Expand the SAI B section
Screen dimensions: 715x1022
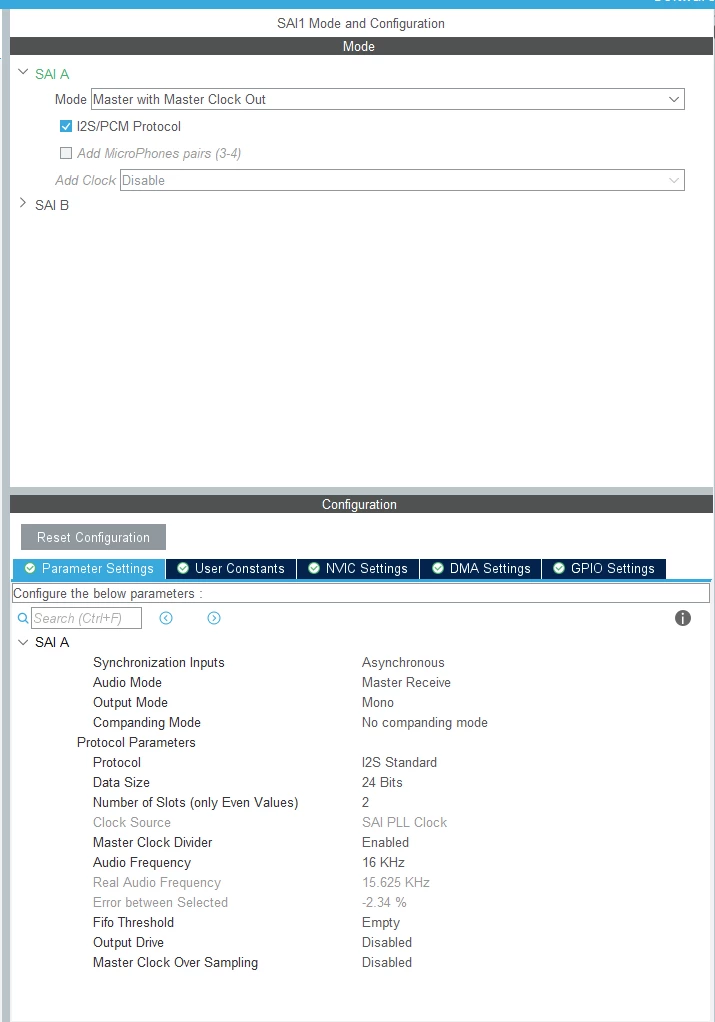click(x=23, y=204)
